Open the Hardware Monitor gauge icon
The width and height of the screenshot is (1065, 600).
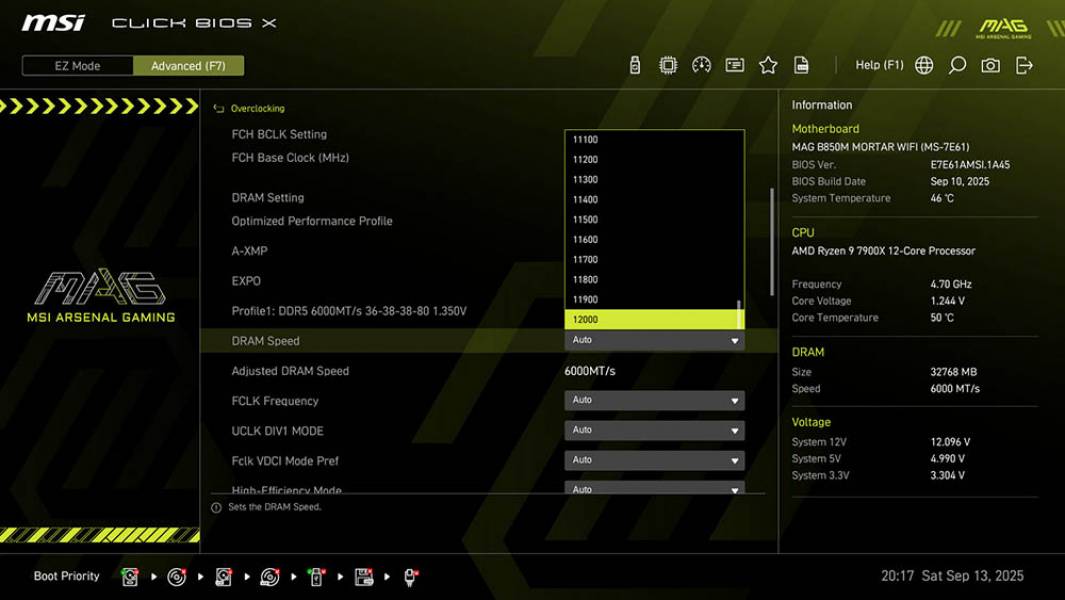pos(701,64)
